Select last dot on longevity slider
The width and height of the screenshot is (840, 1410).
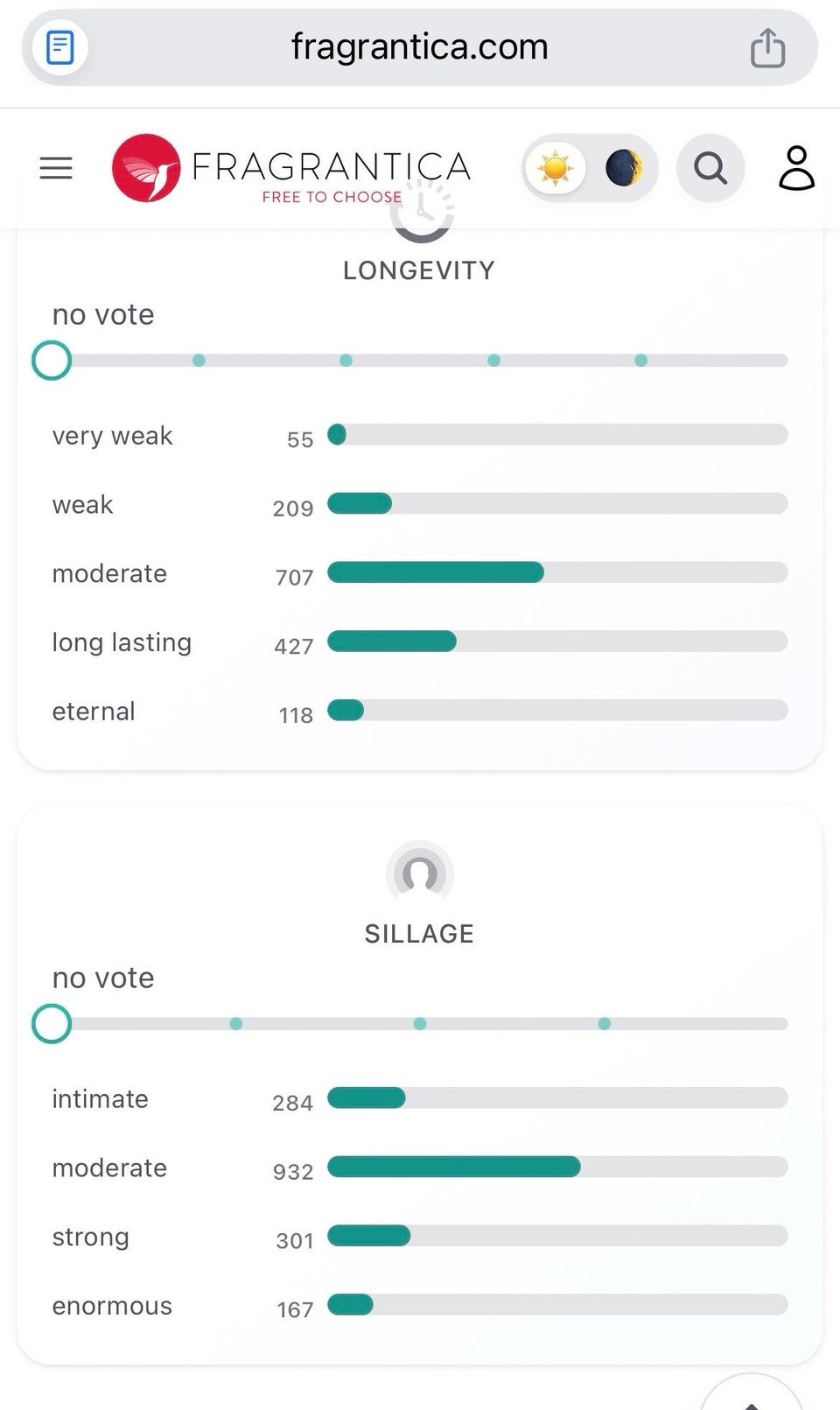pos(641,361)
